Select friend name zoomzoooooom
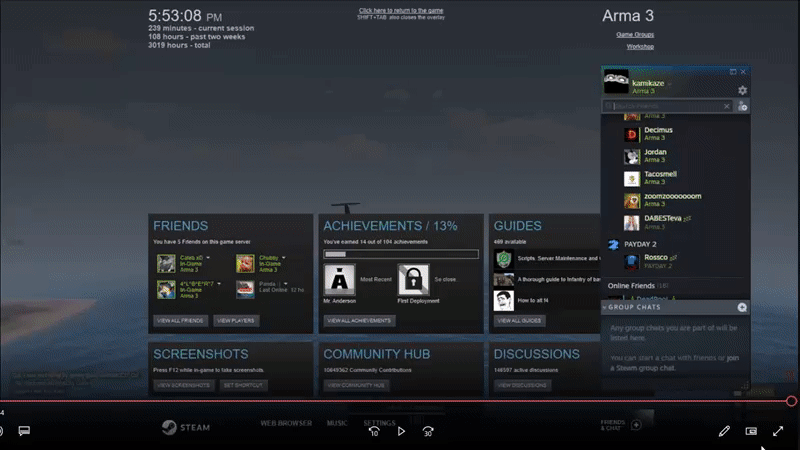The width and height of the screenshot is (800, 450). click(x=672, y=196)
